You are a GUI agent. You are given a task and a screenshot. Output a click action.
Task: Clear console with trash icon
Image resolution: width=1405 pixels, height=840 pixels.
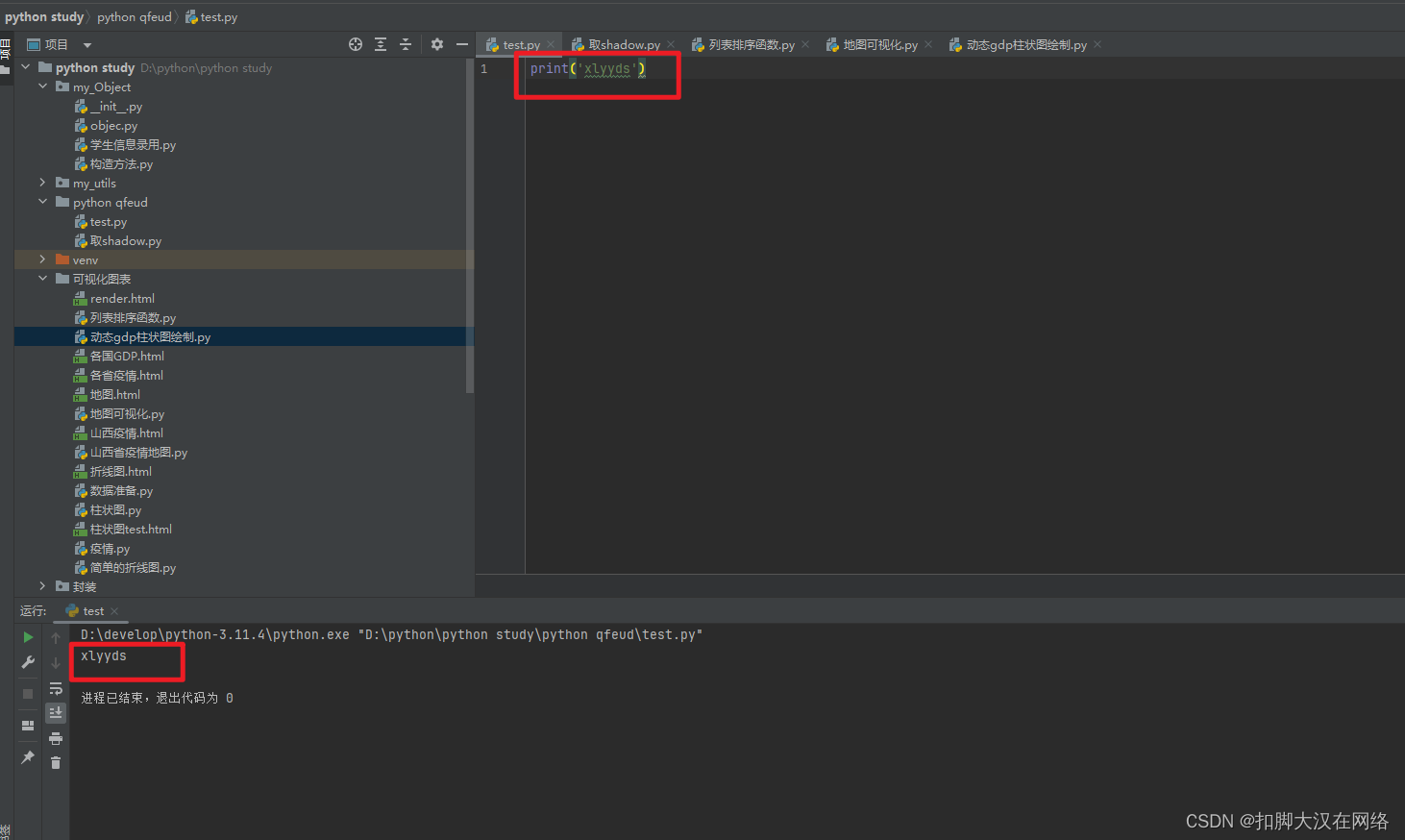[x=56, y=762]
